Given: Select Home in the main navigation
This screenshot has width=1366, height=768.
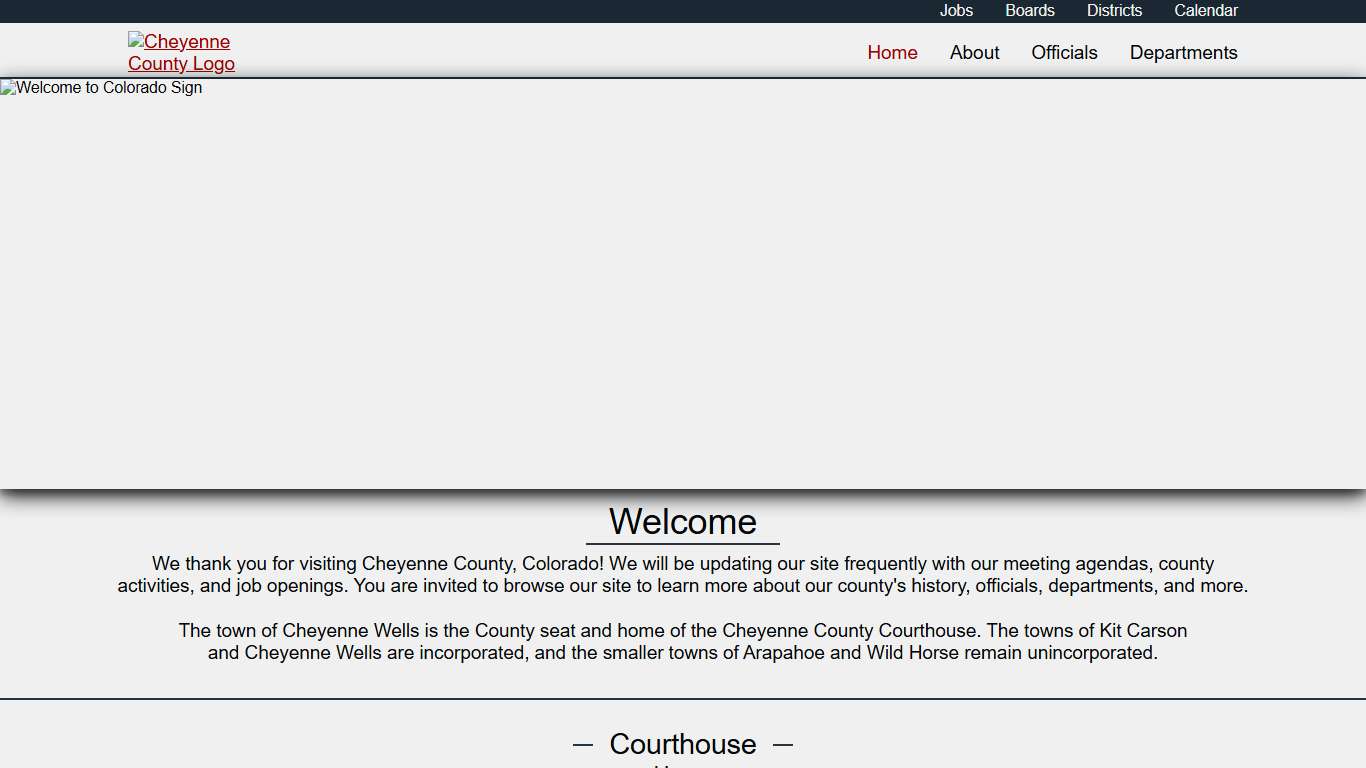Looking at the screenshot, I should click(892, 53).
